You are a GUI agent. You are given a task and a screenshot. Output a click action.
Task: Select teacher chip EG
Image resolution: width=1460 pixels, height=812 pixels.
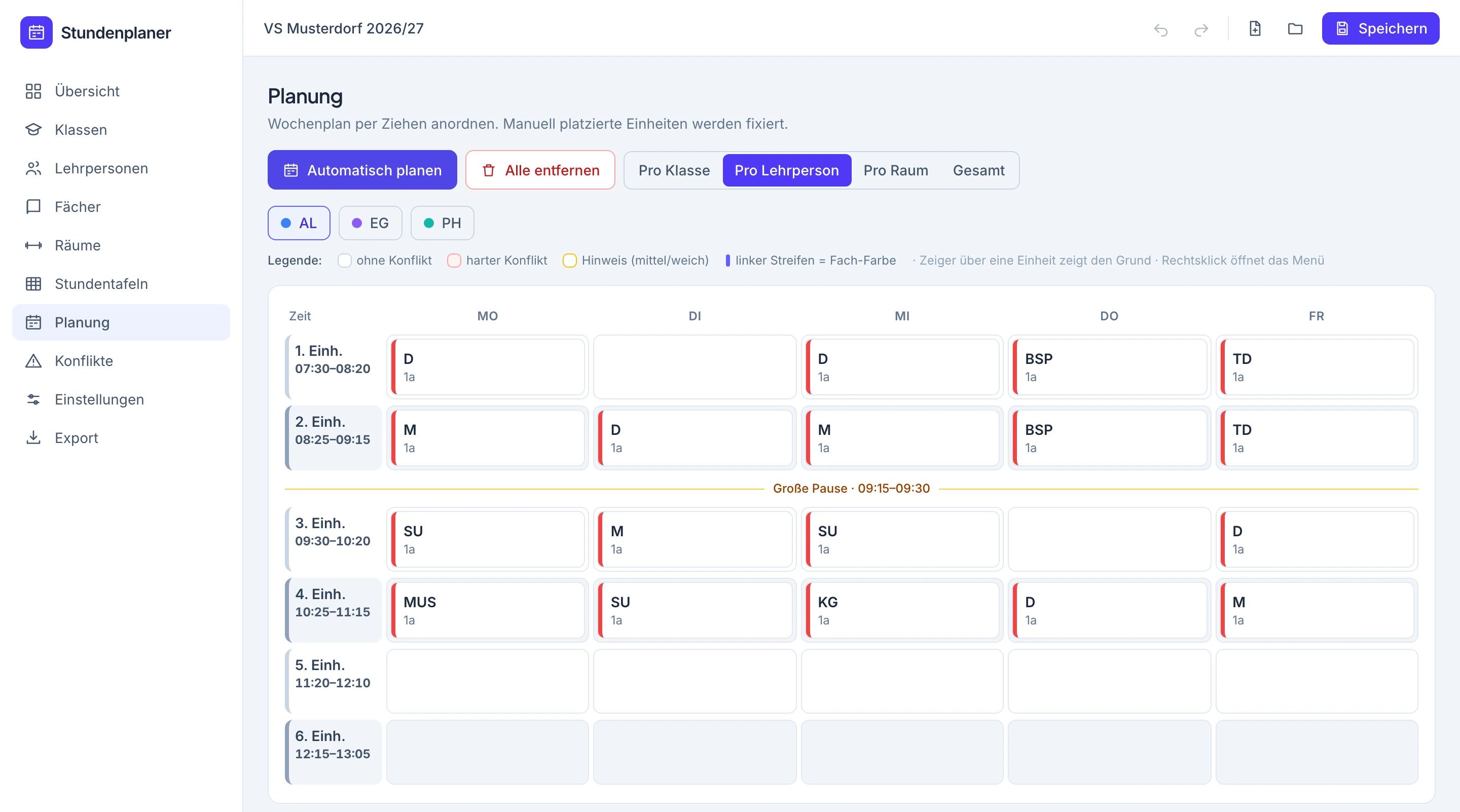click(x=370, y=223)
